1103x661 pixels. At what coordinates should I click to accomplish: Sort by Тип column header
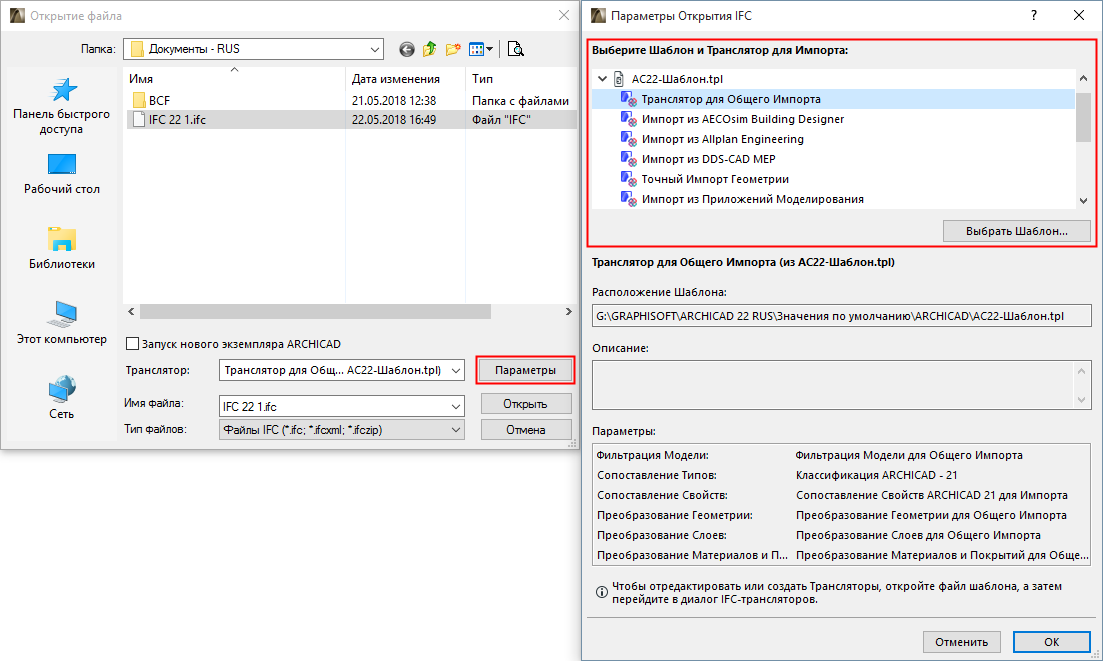pos(521,79)
